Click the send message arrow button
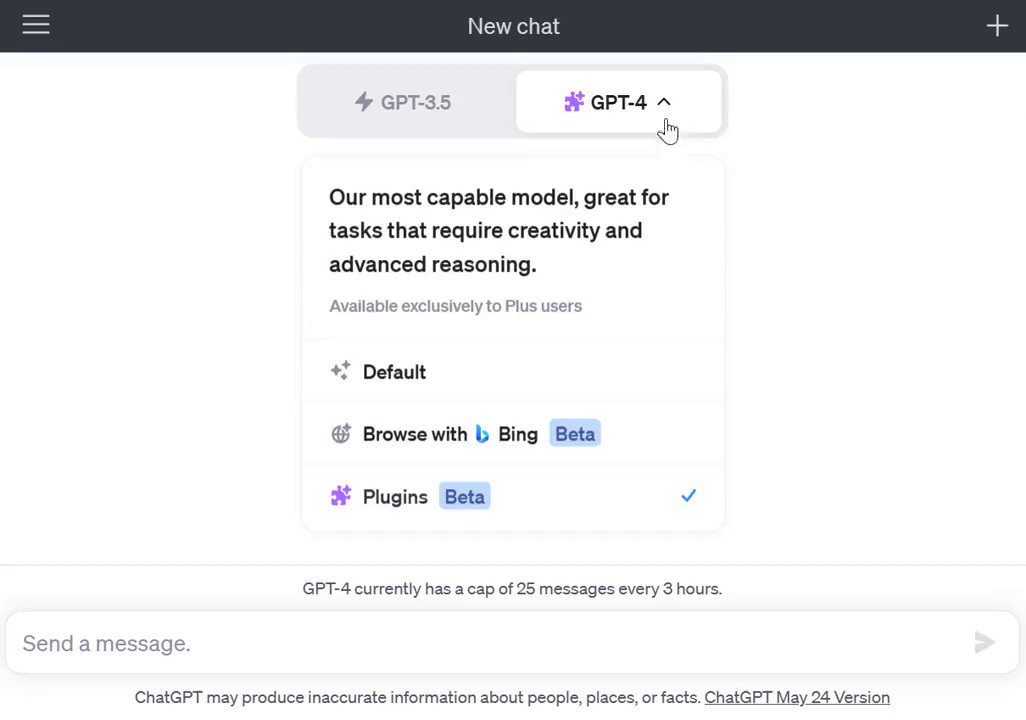Viewport: 1026px width, 720px height. [985, 642]
